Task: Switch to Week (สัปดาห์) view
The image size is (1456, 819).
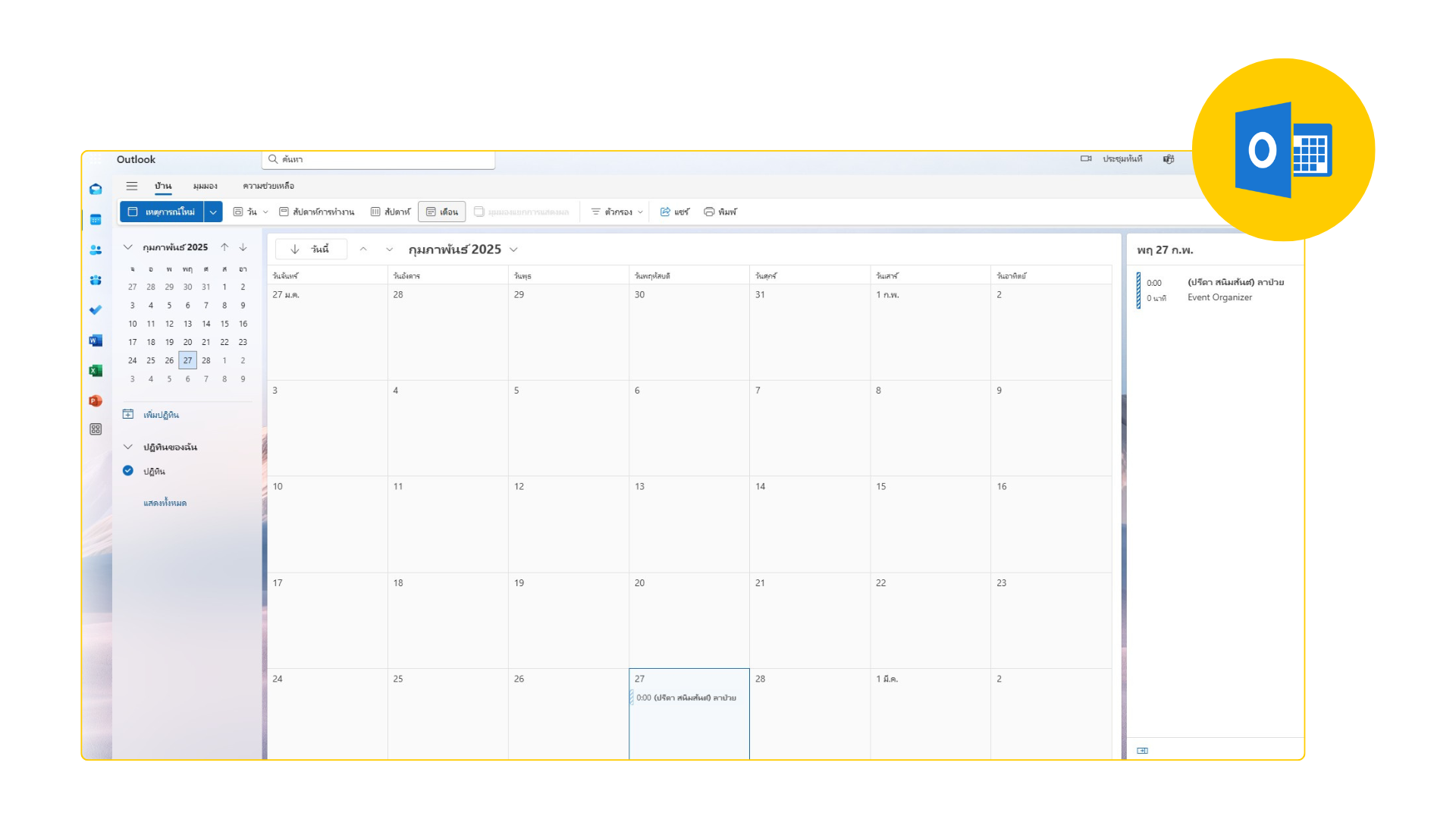Action: [391, 212]
